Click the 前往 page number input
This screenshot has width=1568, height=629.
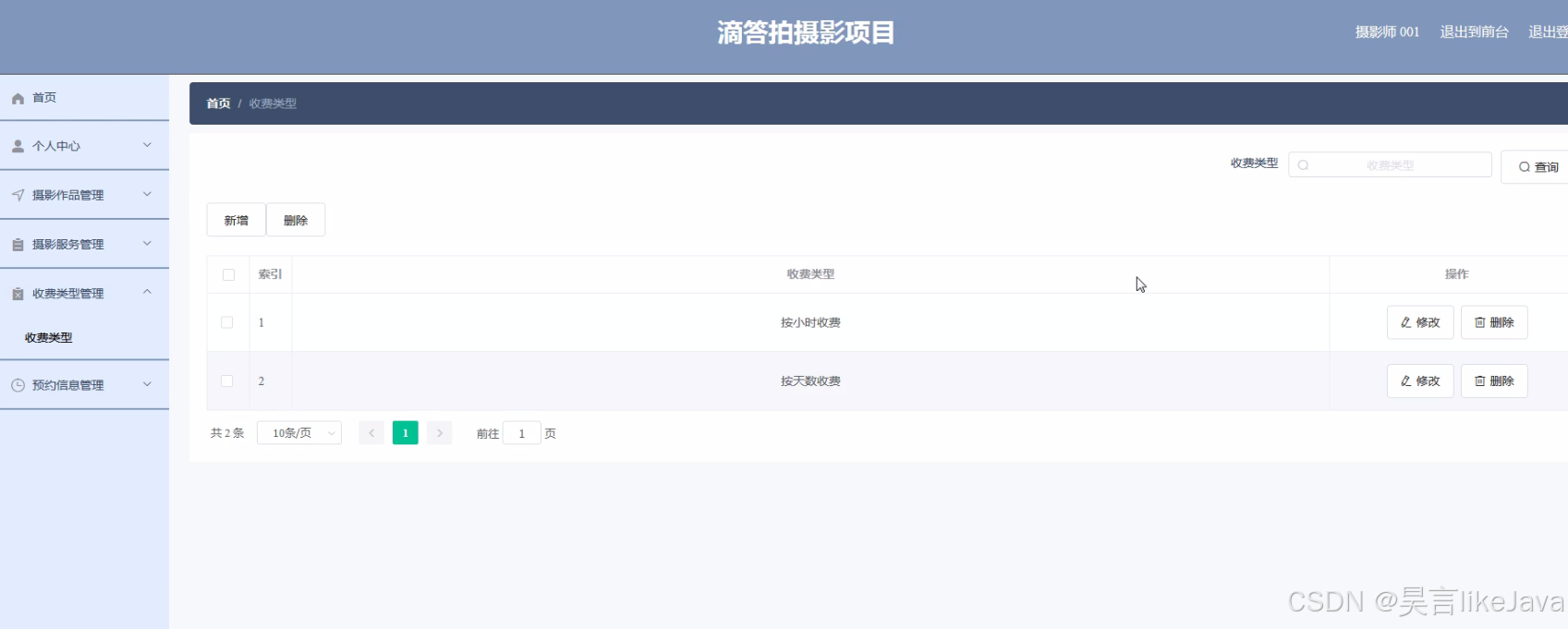[521, 433]
